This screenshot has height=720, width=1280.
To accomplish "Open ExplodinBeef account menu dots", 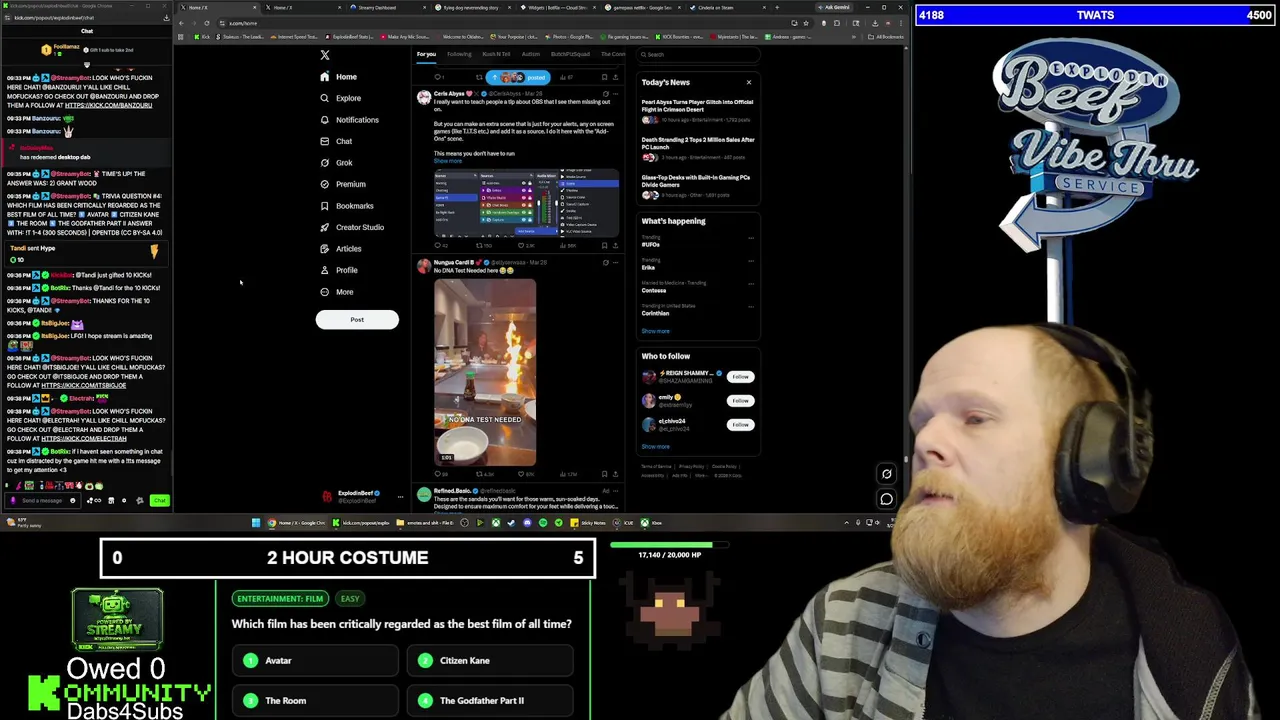I will pyautogui.click(x=400, y=496).
